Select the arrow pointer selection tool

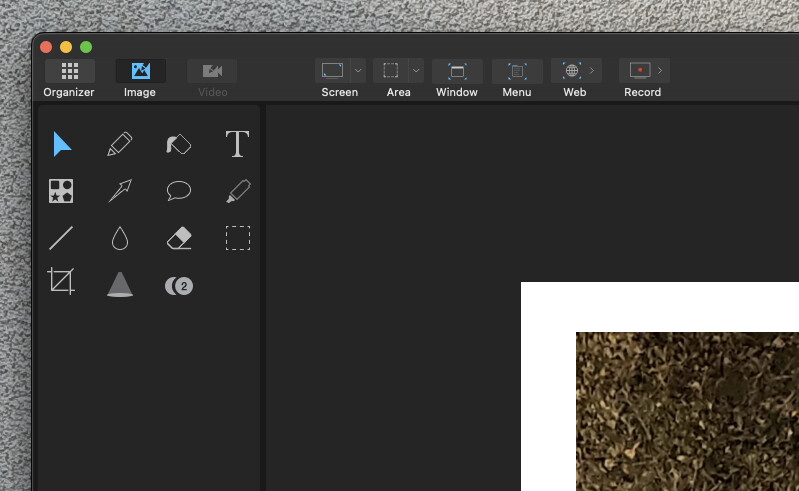62,144
